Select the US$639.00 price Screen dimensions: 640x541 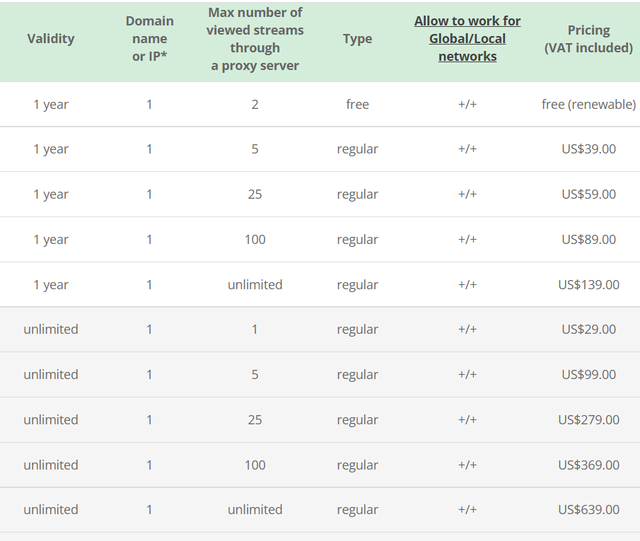[588, 510]
